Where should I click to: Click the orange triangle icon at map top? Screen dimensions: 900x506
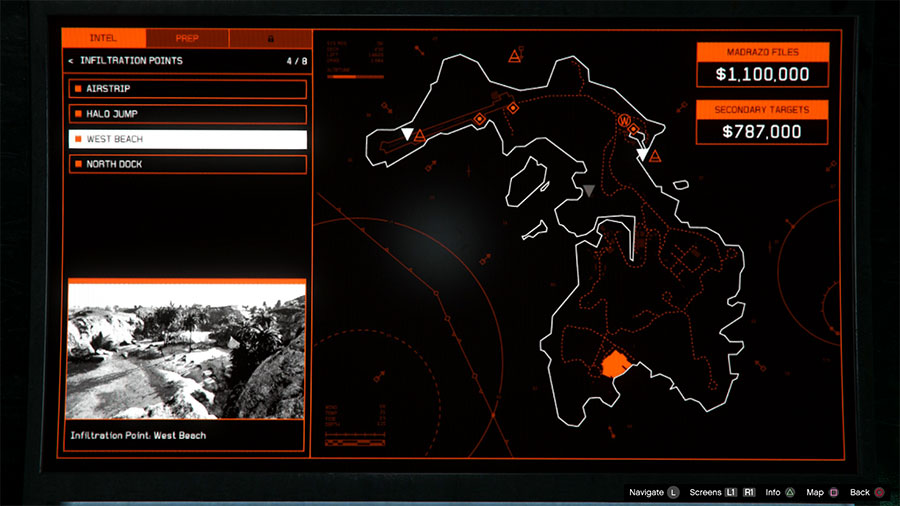(515, 55)
